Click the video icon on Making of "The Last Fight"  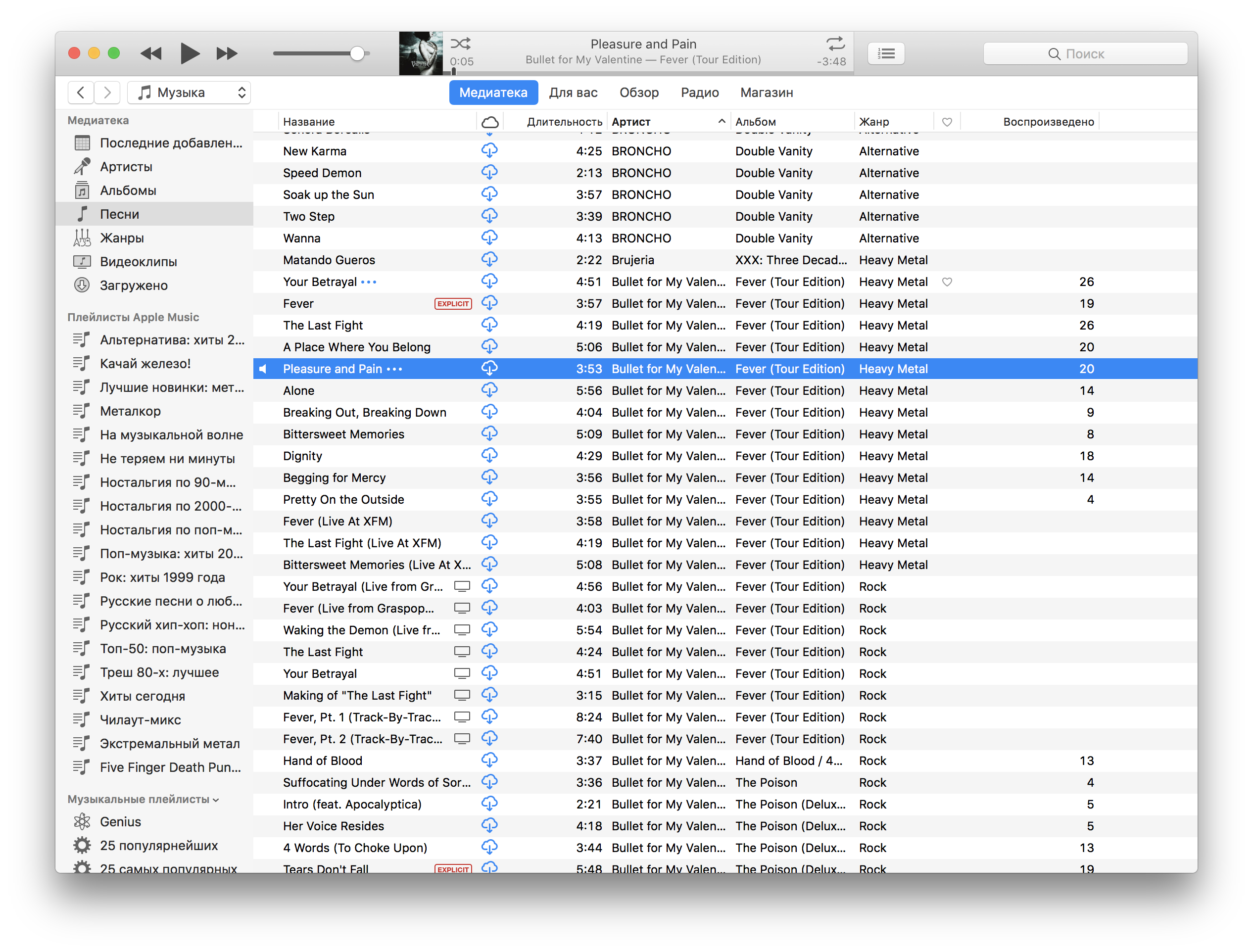462,695
